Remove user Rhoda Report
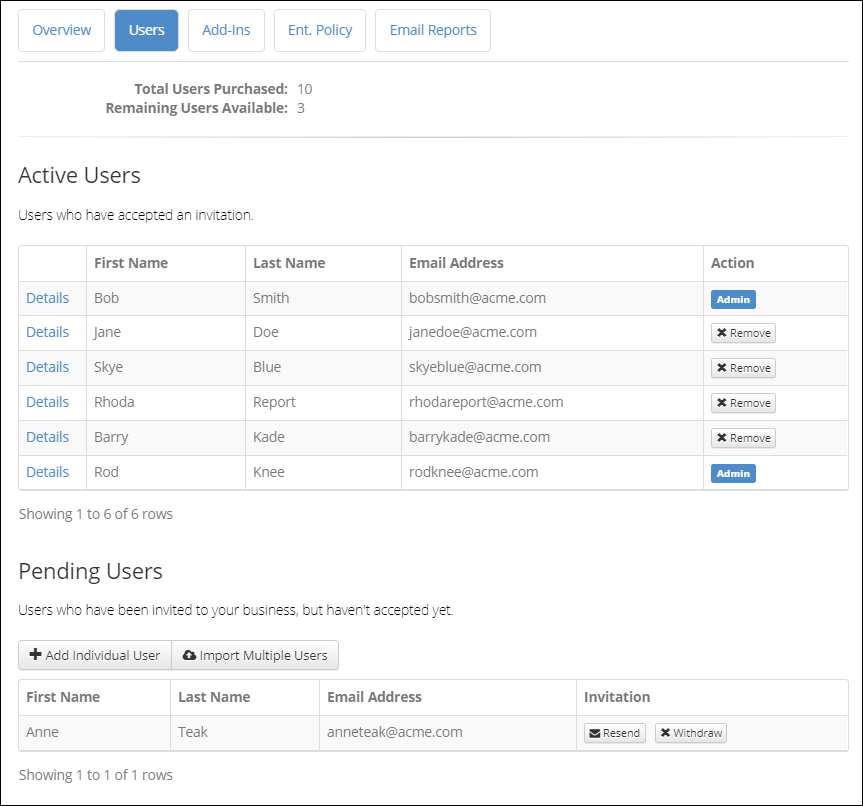 (743, 403)
